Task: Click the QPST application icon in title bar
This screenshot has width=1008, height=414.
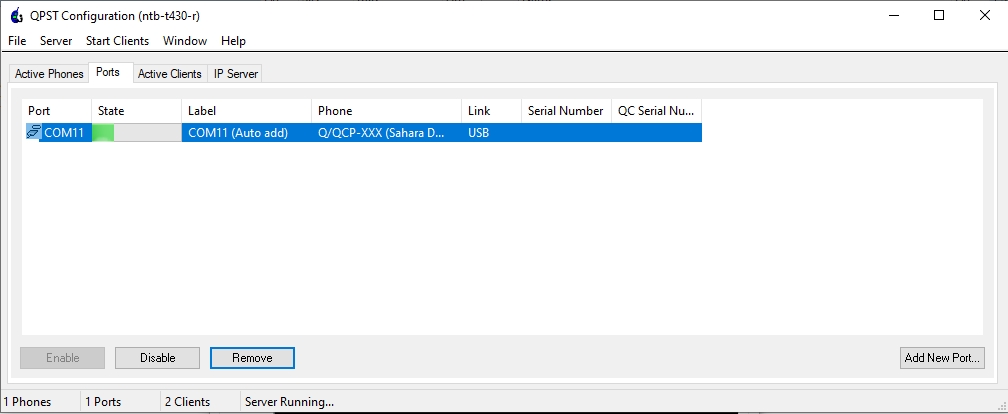Action: pos(16,15)
